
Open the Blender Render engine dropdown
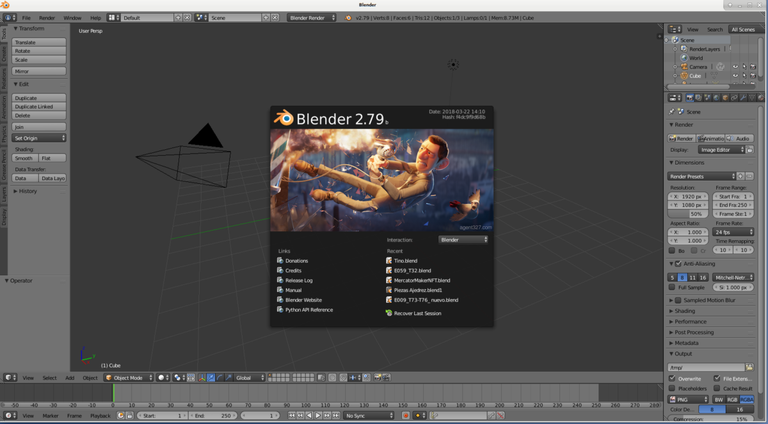tap(312, 18)
